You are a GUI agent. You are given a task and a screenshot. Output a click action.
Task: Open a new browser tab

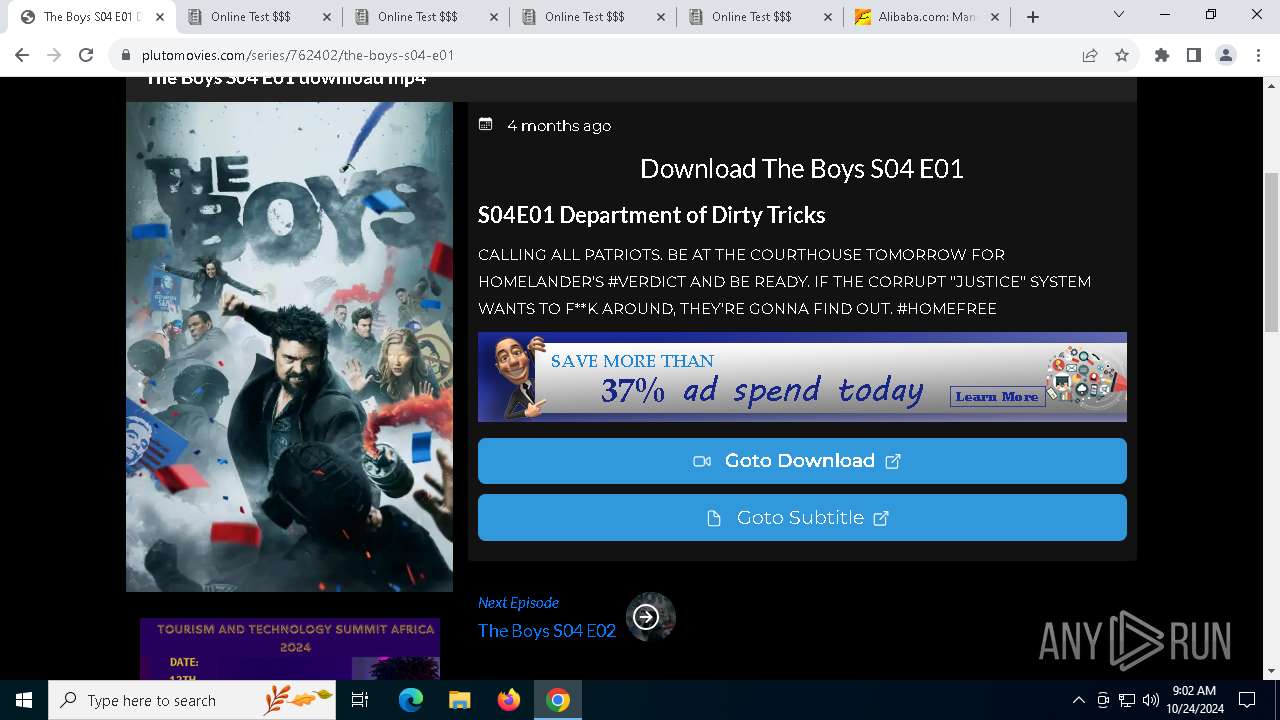(x=1033, y=17)
